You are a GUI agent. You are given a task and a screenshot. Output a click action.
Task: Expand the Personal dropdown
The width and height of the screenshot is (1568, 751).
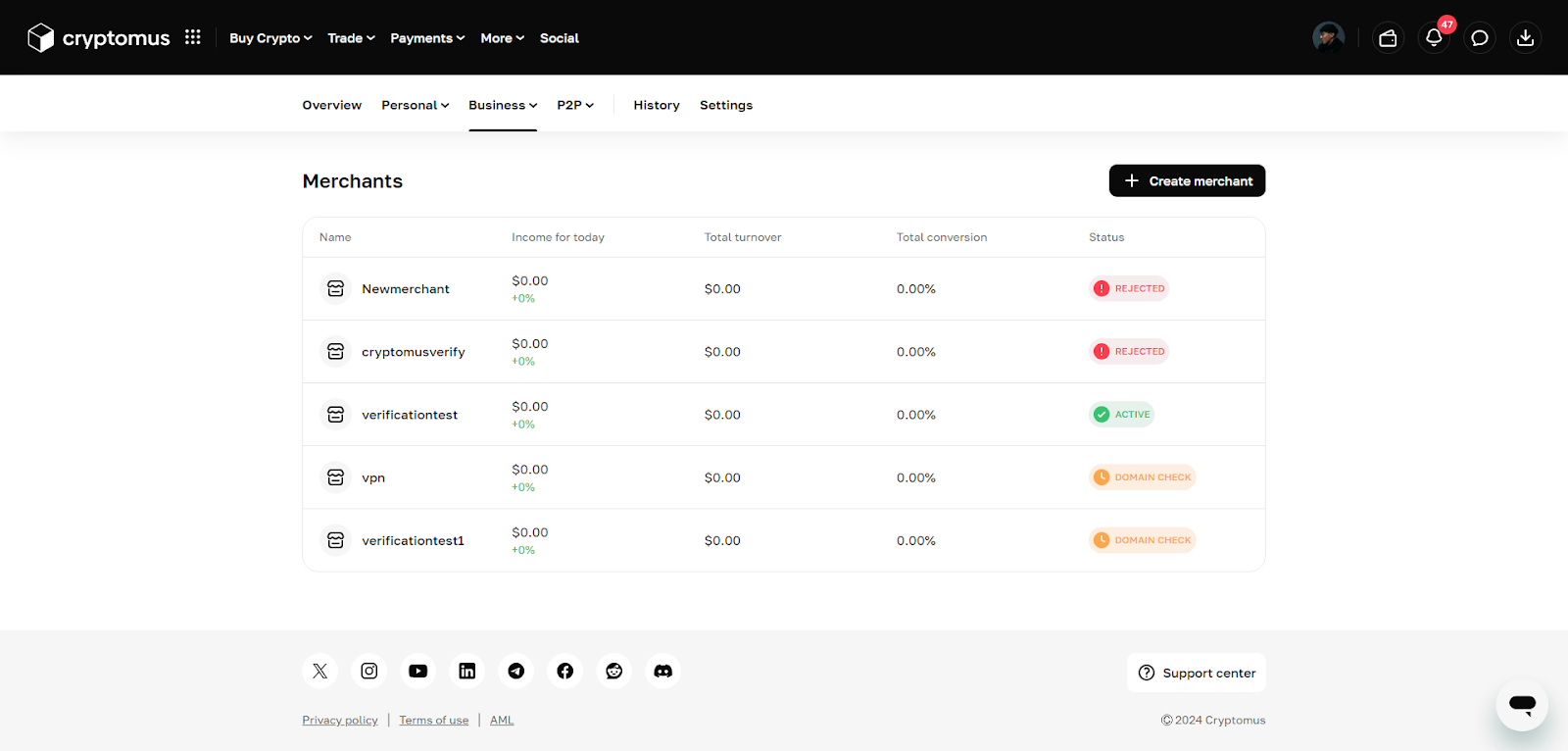pyautogui.click(x=415, y=105)
